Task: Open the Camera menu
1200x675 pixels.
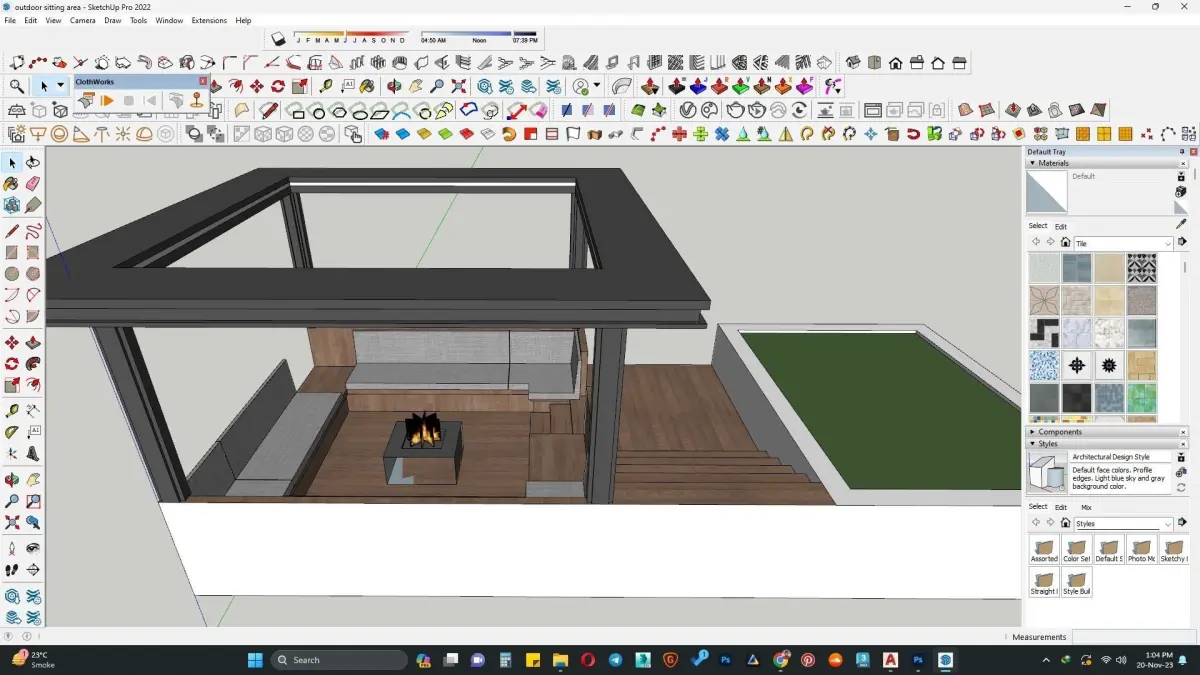Action: click(x=83, y=20)
